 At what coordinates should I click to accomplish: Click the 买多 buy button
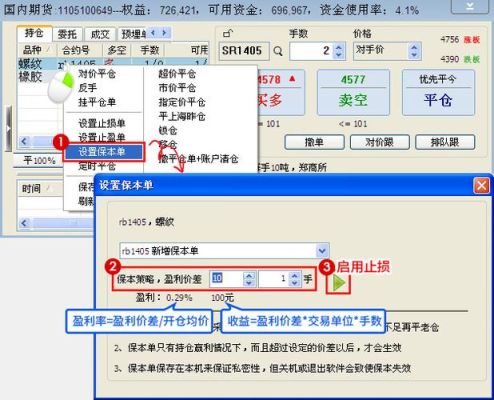281,93
